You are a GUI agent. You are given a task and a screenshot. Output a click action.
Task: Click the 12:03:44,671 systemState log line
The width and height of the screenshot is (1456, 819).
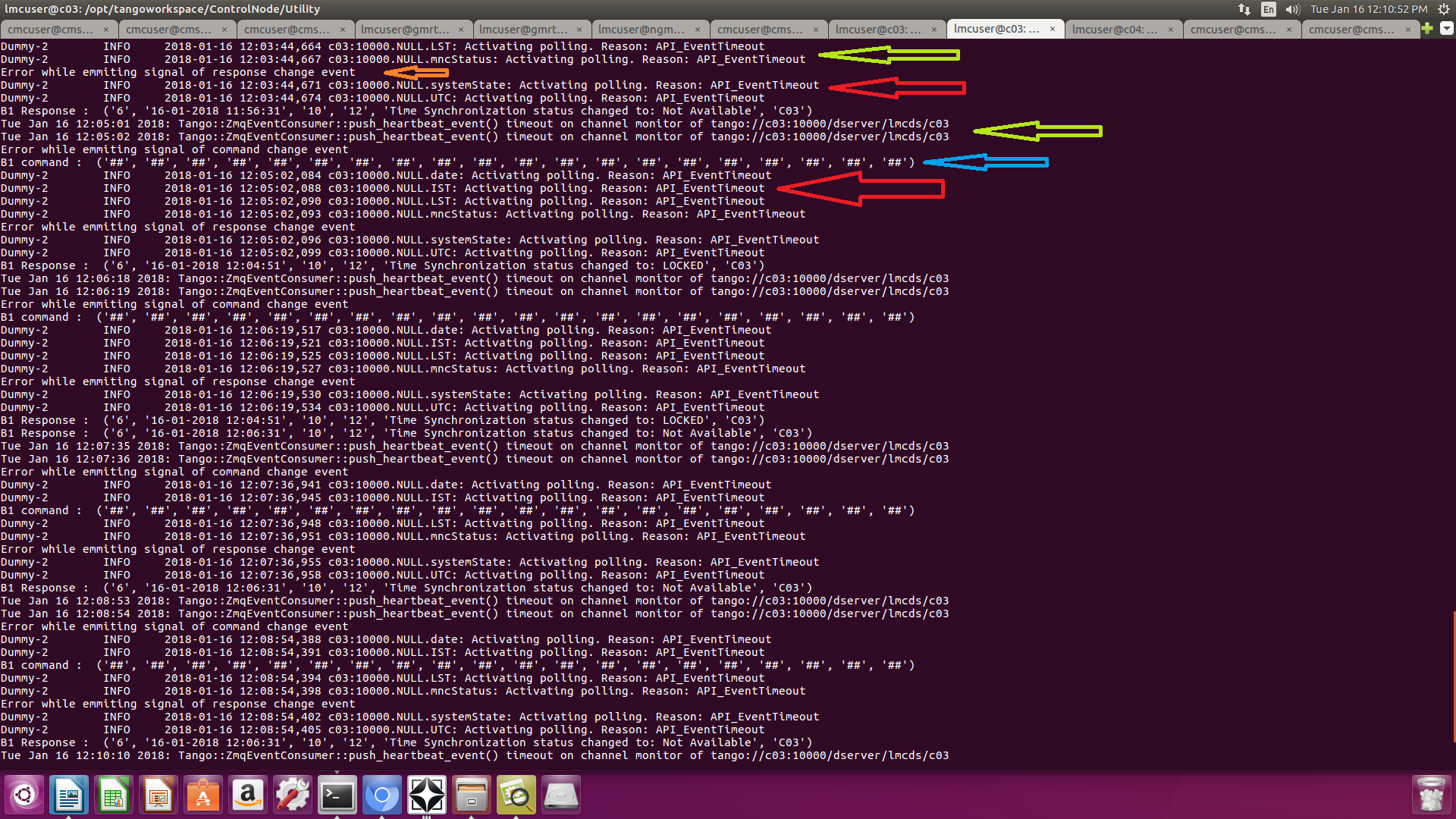click(409, 85)
